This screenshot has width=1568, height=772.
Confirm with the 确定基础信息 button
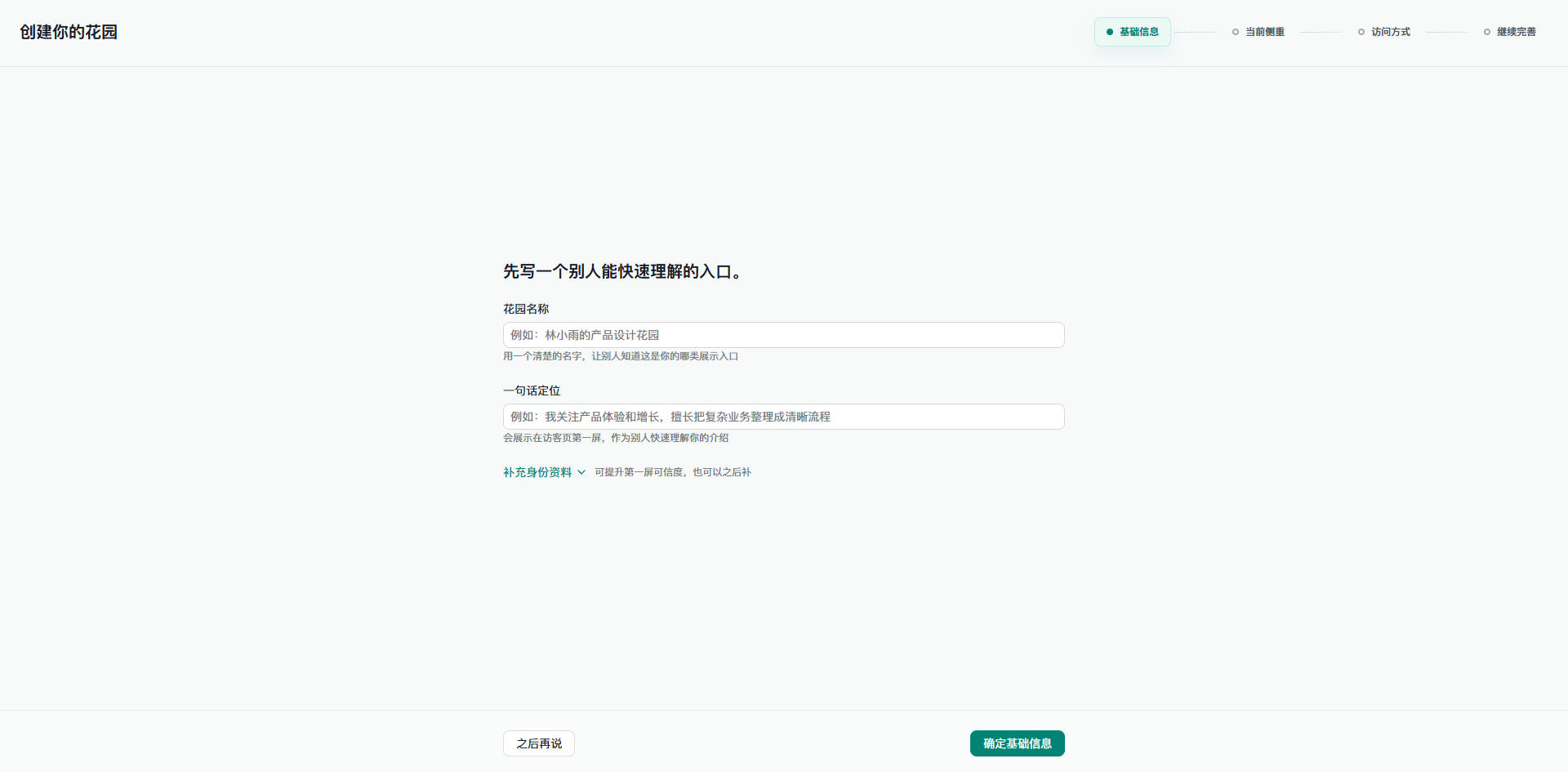coord(1018,743)
